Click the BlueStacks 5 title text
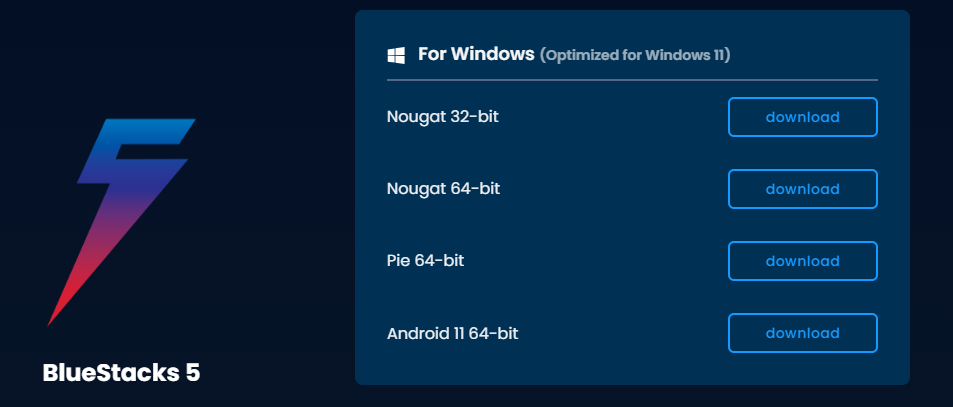953x407 pixels. coord(122,373)
